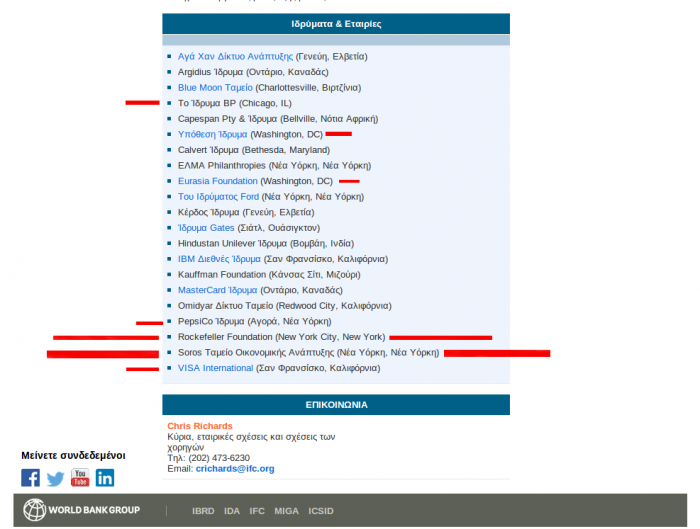700x529 pixels.
Task: Select the ΕΛΜΑ Philanthropies entry
Action: (x=275, y=166)
